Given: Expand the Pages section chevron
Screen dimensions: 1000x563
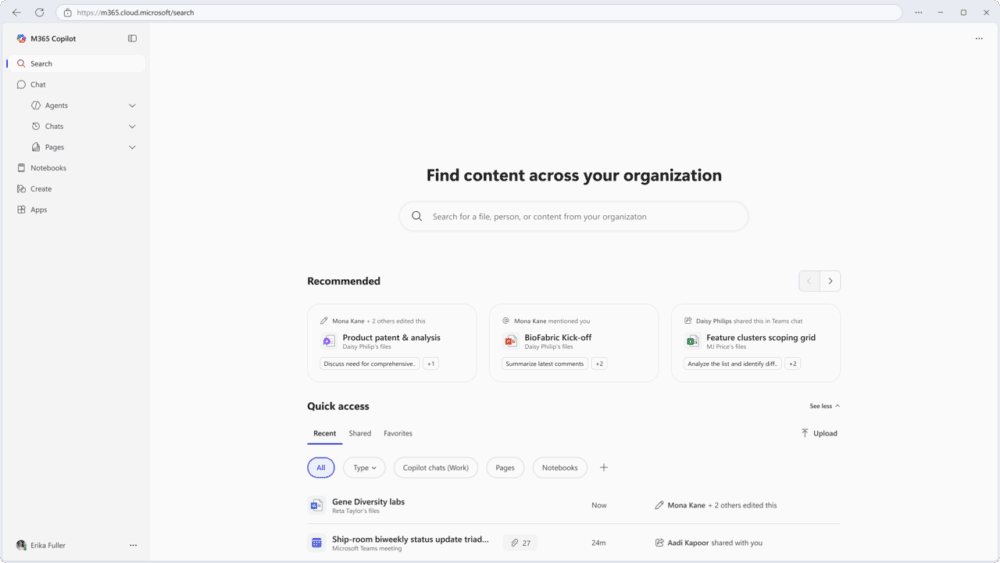Looking at the screenshot, I should tap(132, 147).
